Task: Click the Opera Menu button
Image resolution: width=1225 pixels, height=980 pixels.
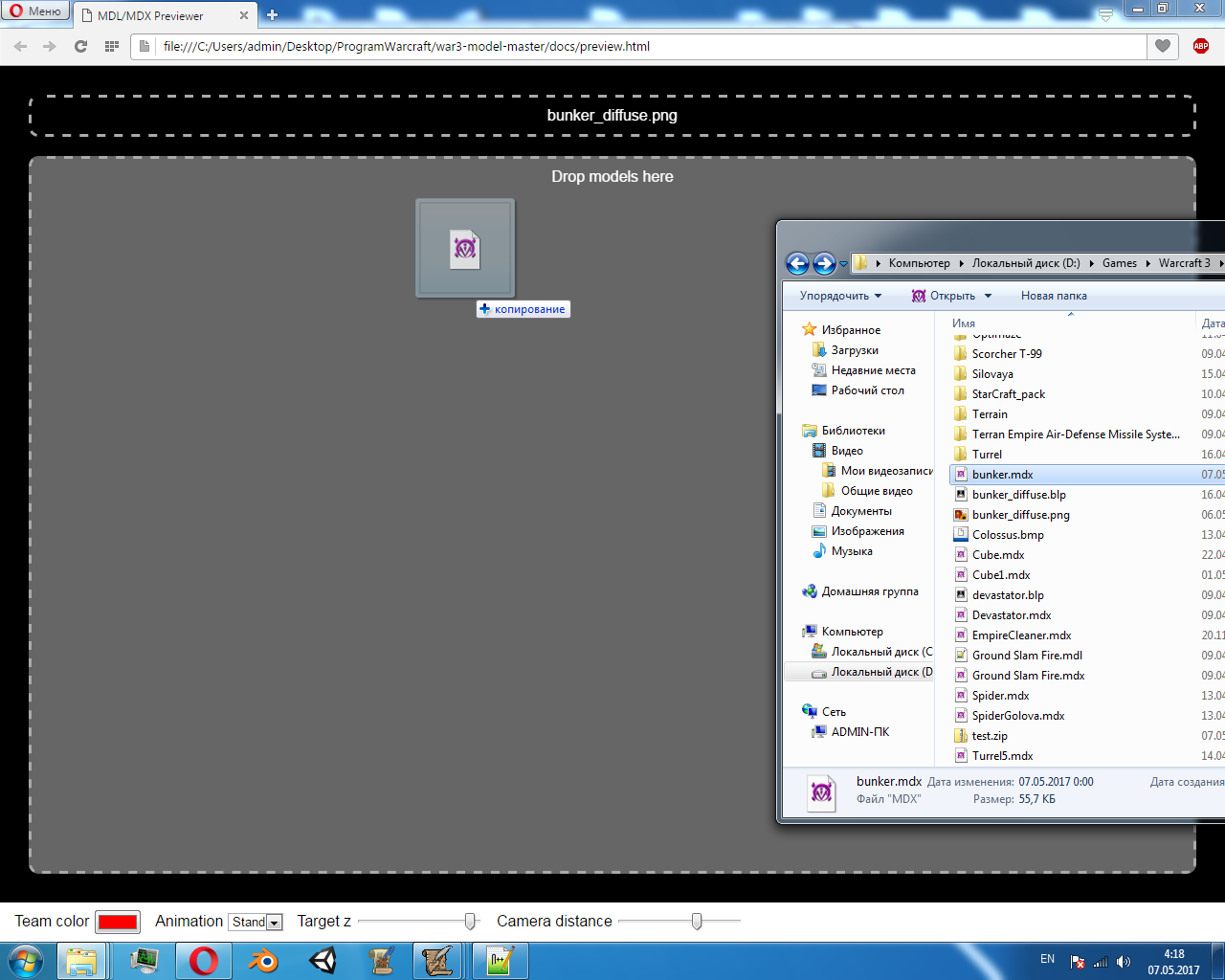Action: pos(35,11)
